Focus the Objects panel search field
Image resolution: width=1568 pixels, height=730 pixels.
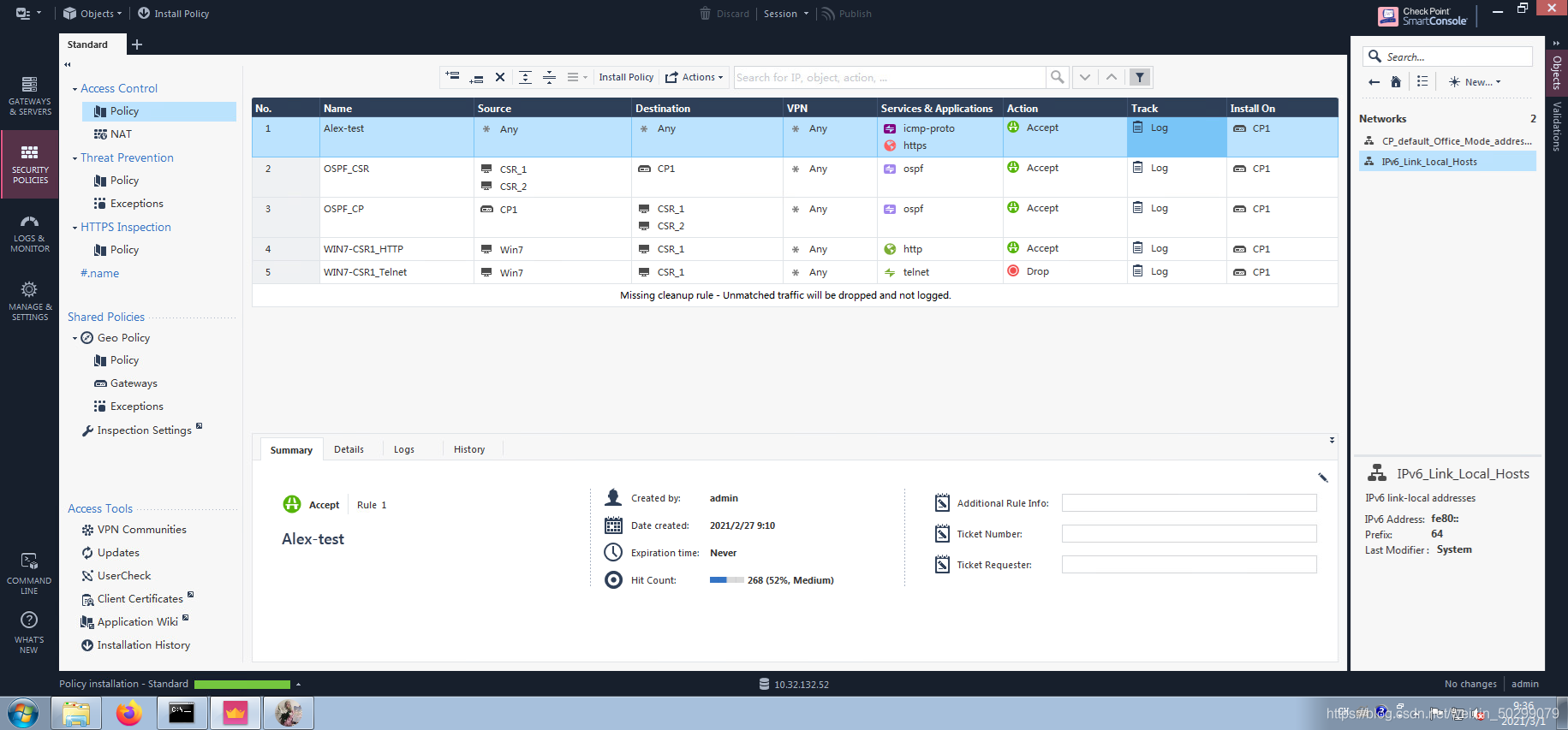click(1447, 56)
